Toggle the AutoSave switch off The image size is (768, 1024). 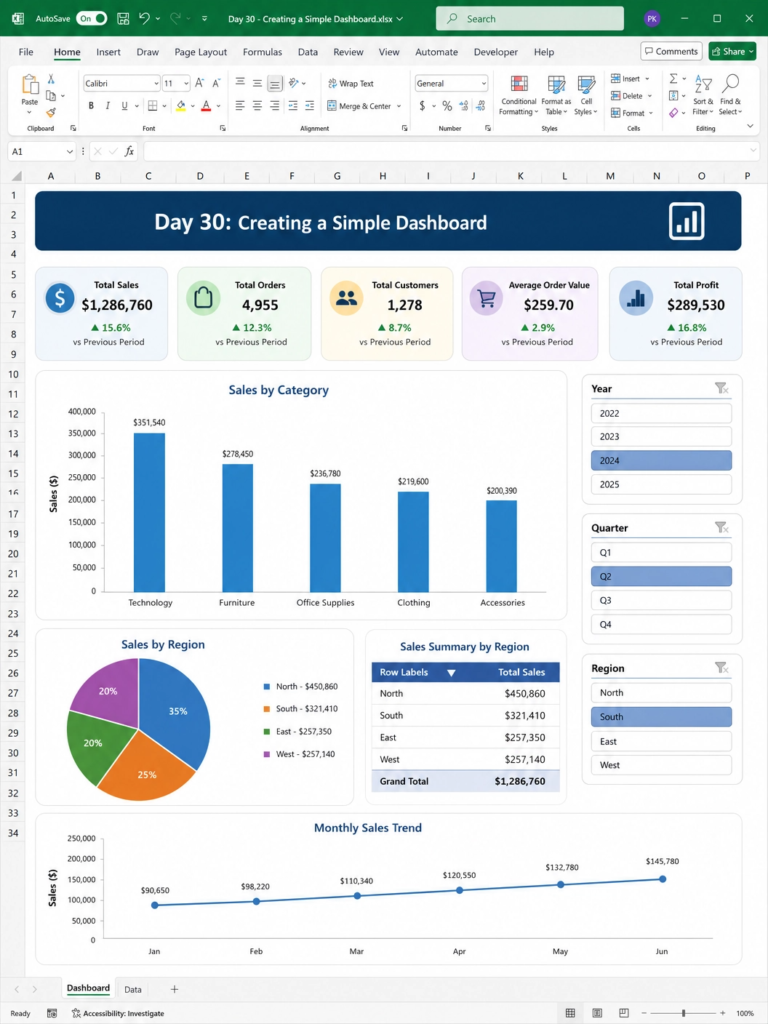click(91, 19)
